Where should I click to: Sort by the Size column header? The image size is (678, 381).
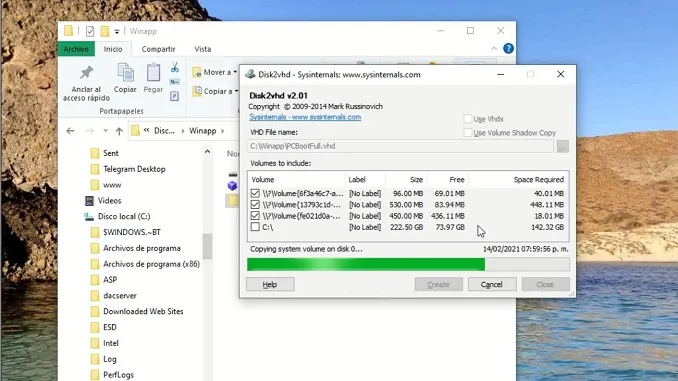coord(406,179)
